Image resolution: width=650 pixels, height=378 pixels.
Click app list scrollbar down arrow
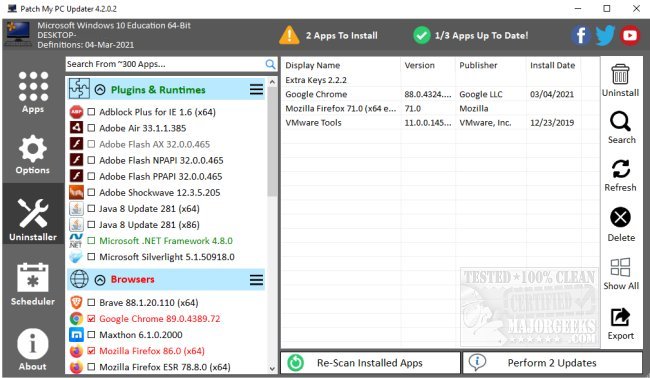272,368
